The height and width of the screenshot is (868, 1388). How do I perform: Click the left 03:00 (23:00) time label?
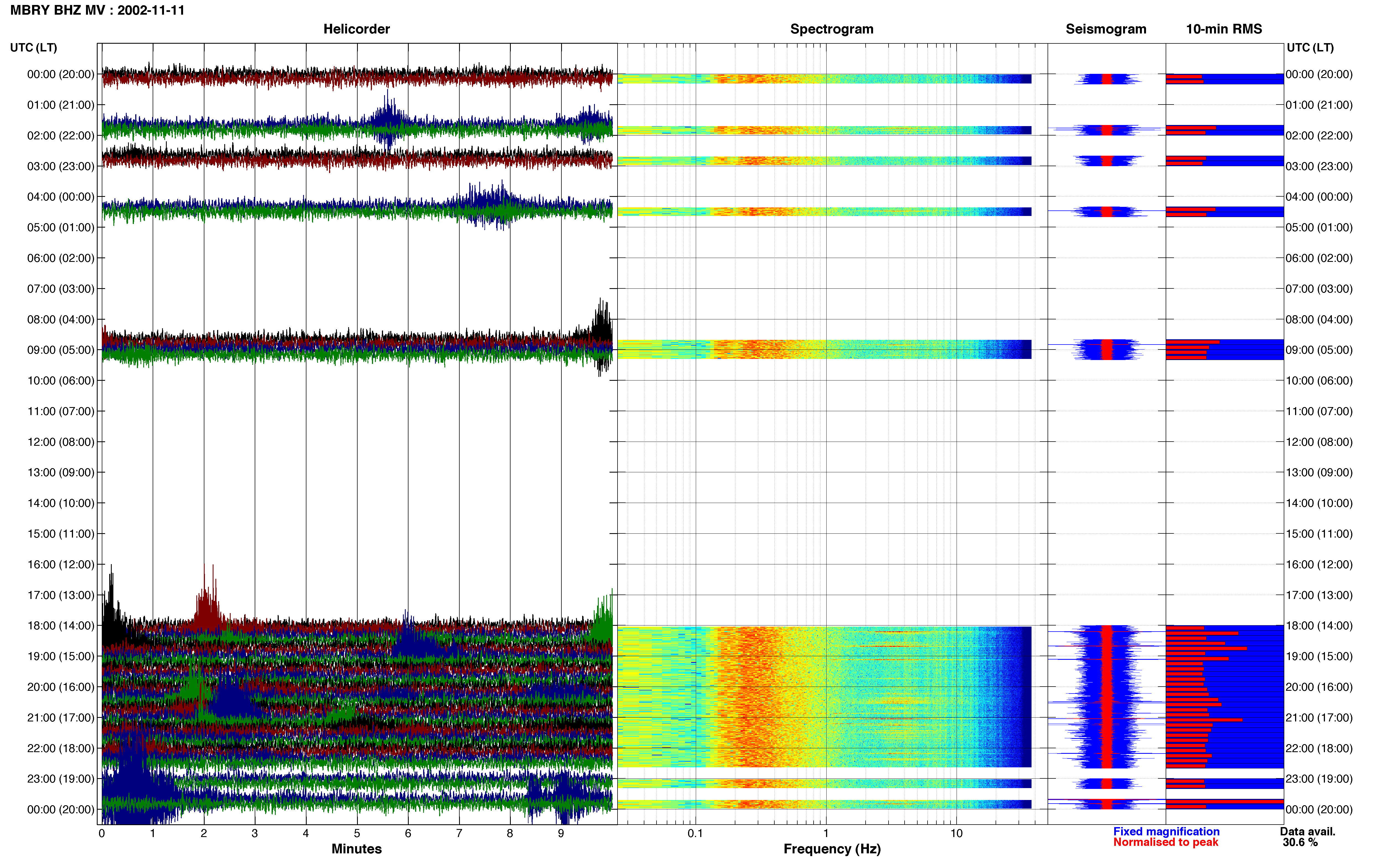coord(60,166)
